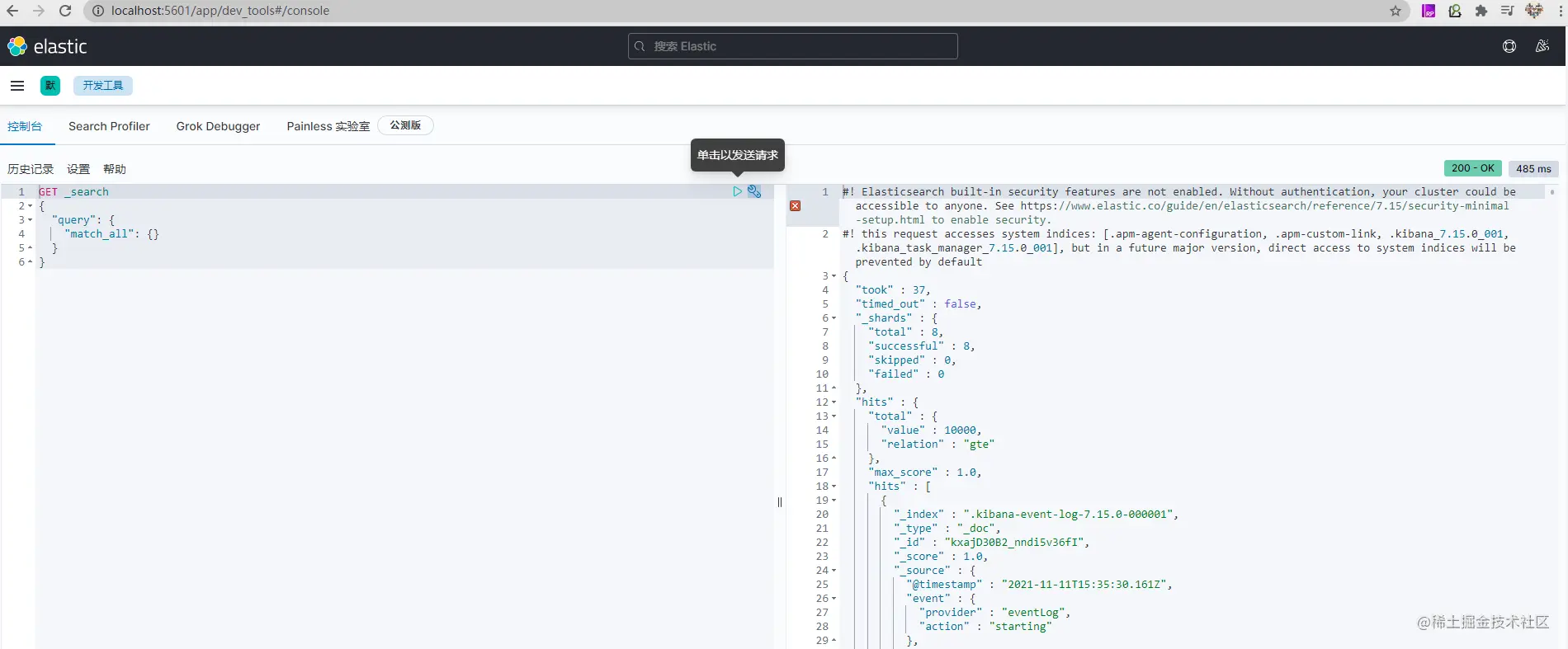Click the "took" : 37 line
The width and height of the screenshot is (1568, 649).
click(x=893, y=290)
